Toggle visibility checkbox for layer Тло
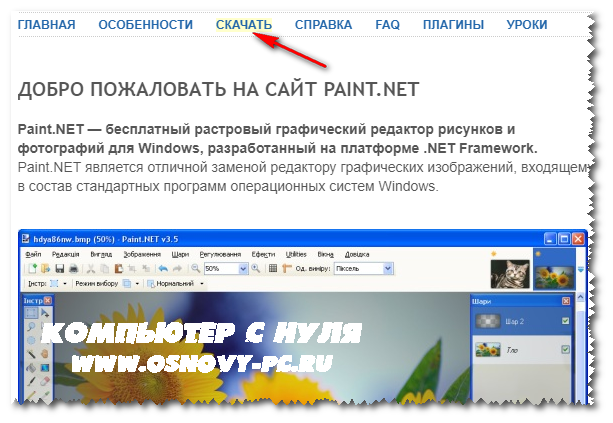Viewport: 613px width, 423px height. coord(566,350)
